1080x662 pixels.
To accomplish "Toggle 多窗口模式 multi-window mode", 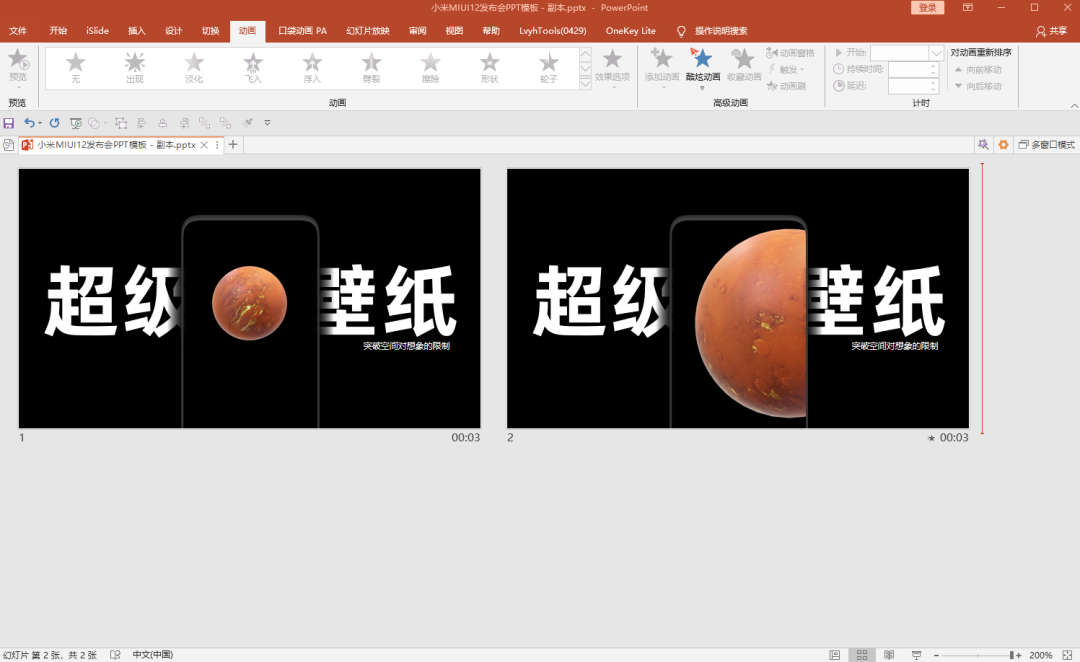I will click(x=1046, y=145).
